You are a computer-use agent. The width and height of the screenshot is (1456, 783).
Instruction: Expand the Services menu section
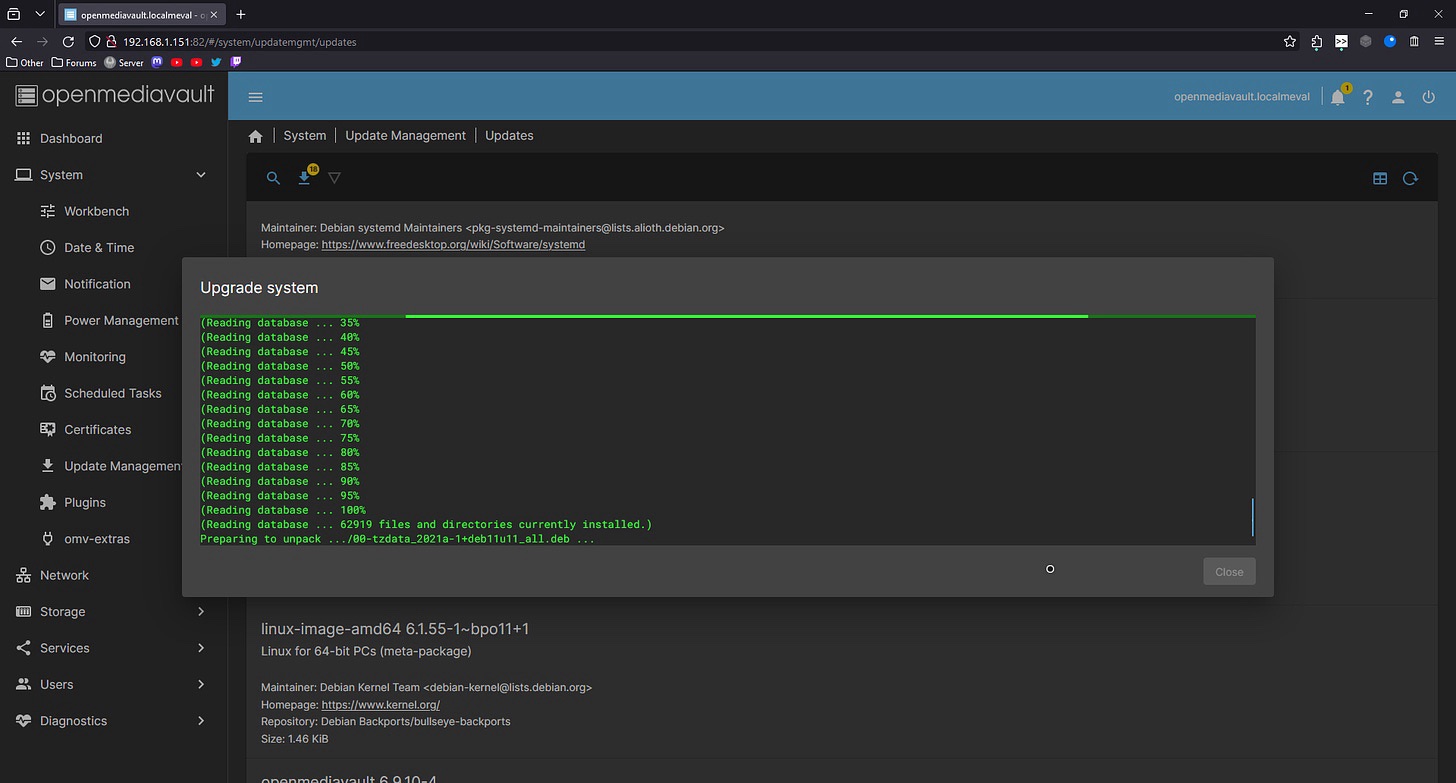[x=200, y=648]
